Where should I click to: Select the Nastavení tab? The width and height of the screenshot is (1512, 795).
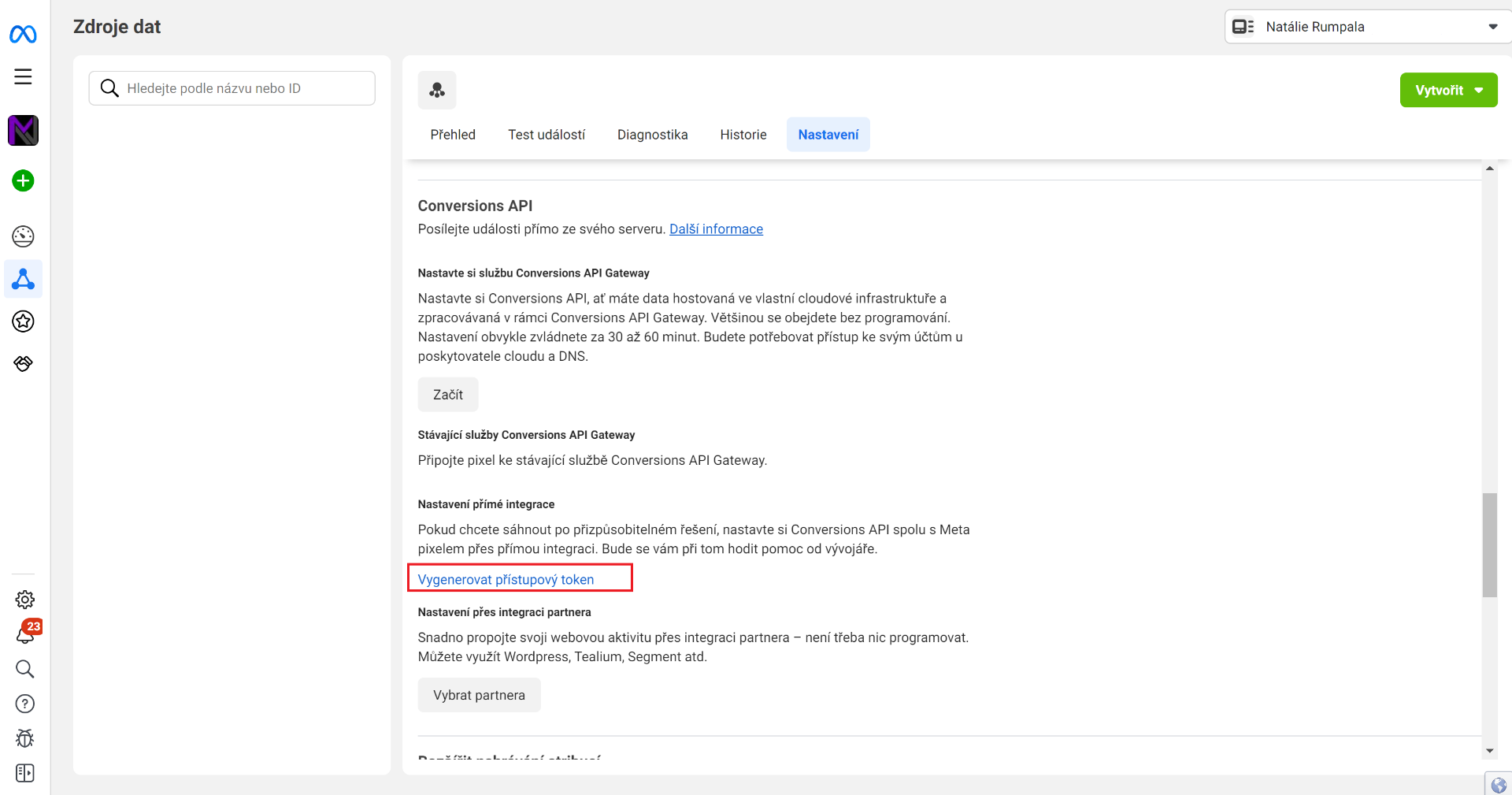click(828, 135)
